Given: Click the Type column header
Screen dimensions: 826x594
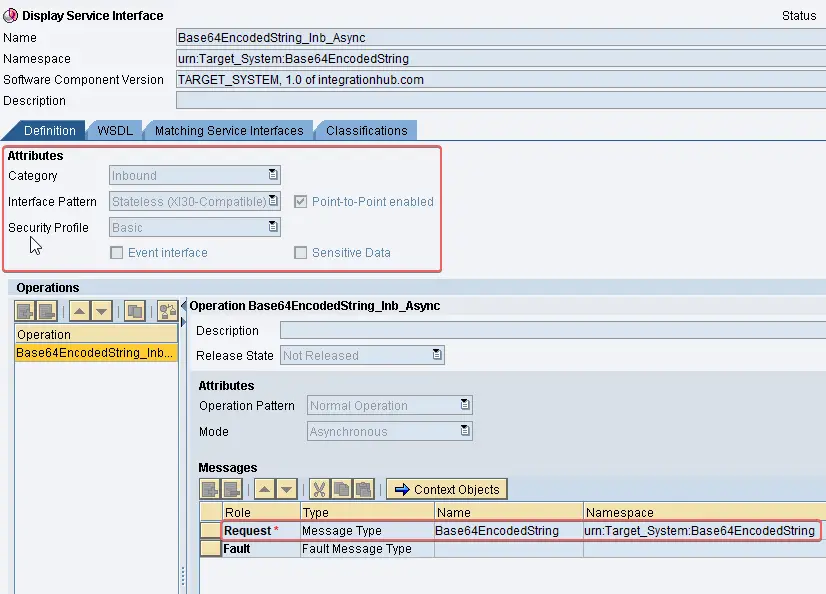Looking at the screenshot, I should pyautogui.click(x=367, y=512).
